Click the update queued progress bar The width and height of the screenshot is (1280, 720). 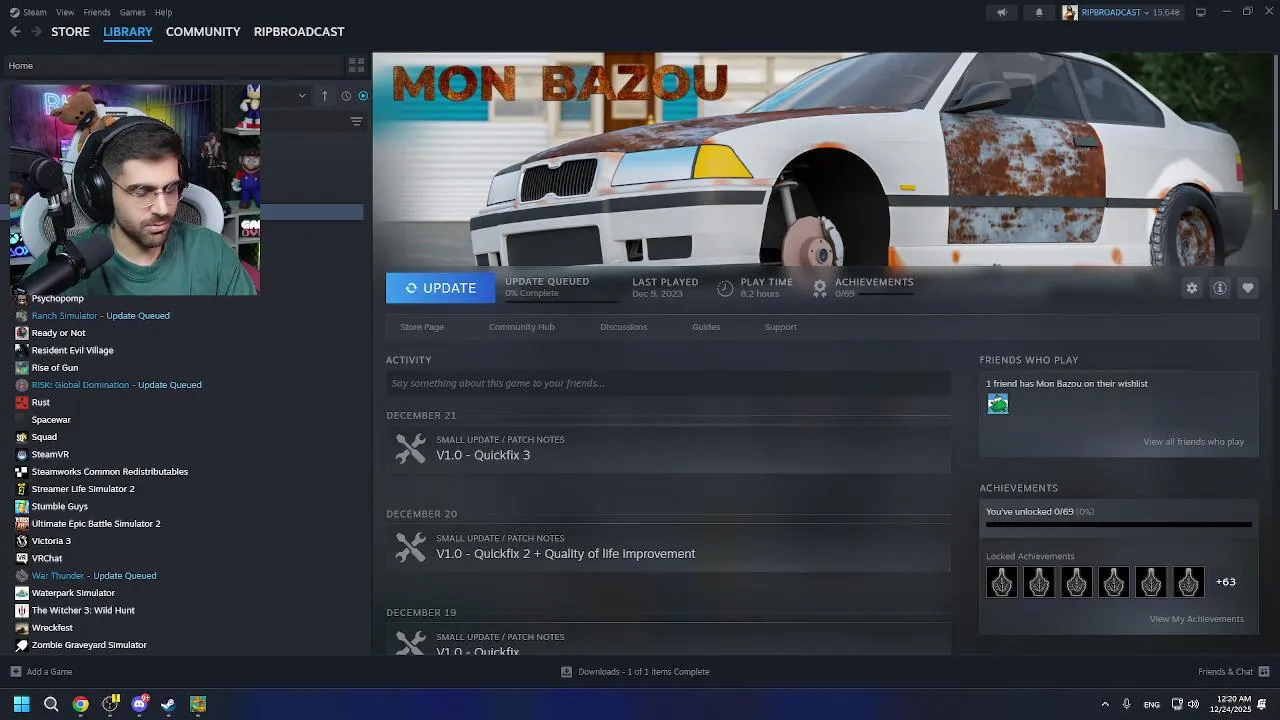(x=561, y=300)
